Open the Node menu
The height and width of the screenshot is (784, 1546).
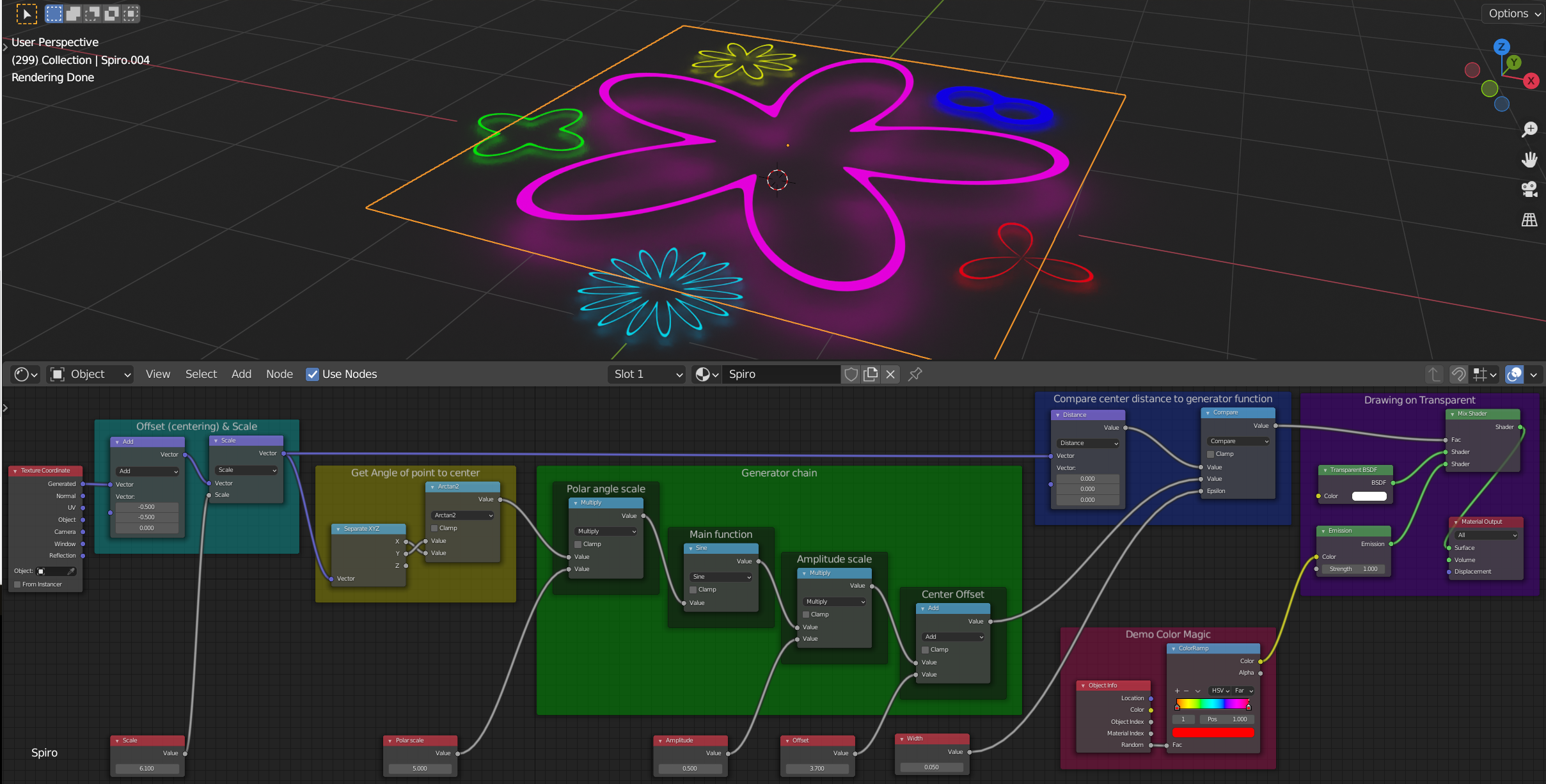tap(280, 374)
